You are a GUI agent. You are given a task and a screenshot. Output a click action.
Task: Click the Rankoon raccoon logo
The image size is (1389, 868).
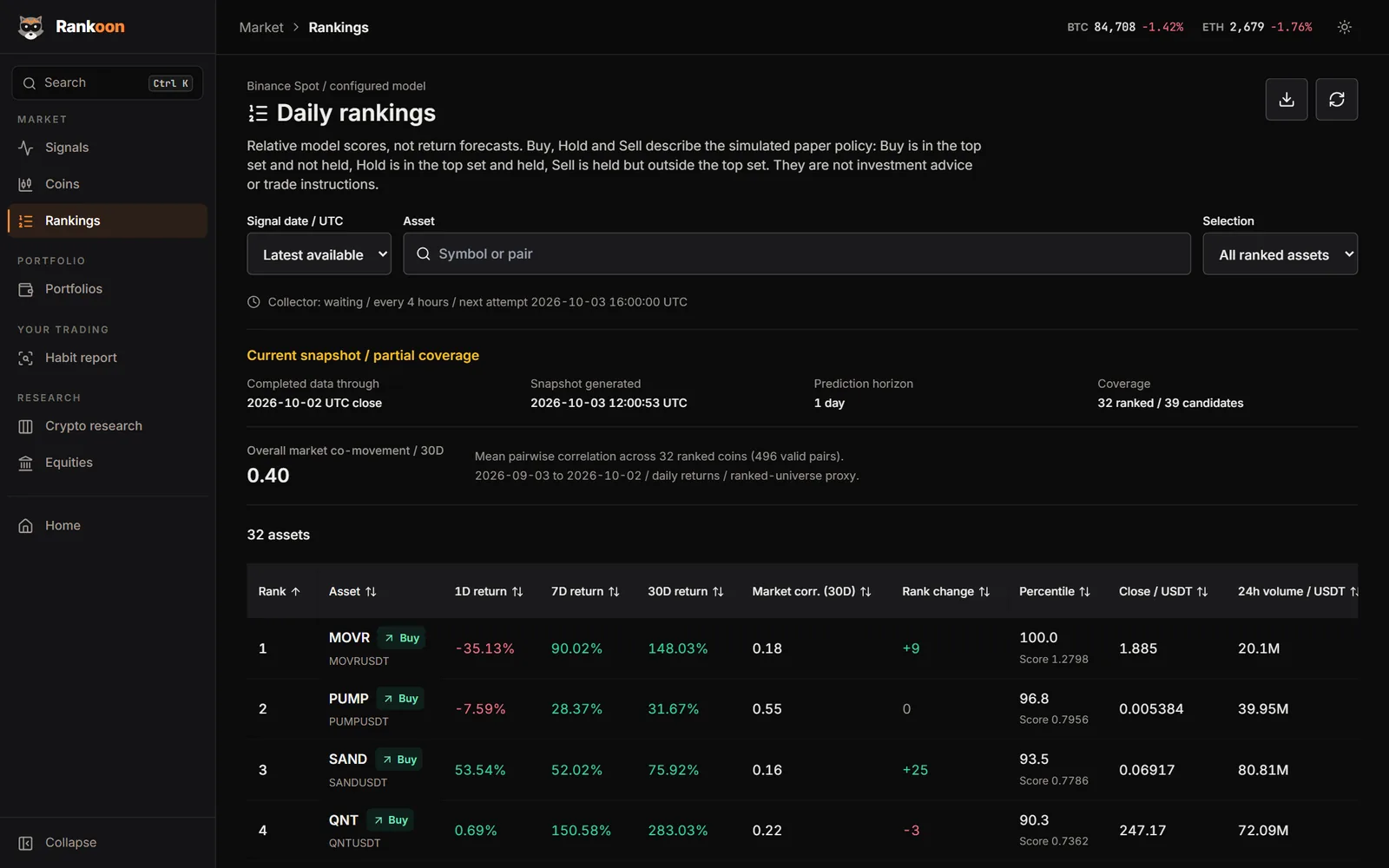coord(30,27)
